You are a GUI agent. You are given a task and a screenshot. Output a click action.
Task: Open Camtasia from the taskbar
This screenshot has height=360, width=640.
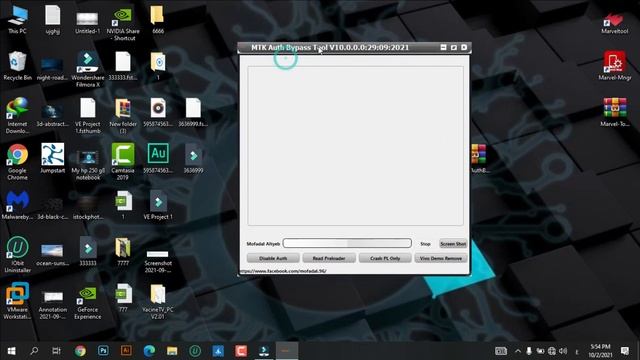[x=241, y=351]
